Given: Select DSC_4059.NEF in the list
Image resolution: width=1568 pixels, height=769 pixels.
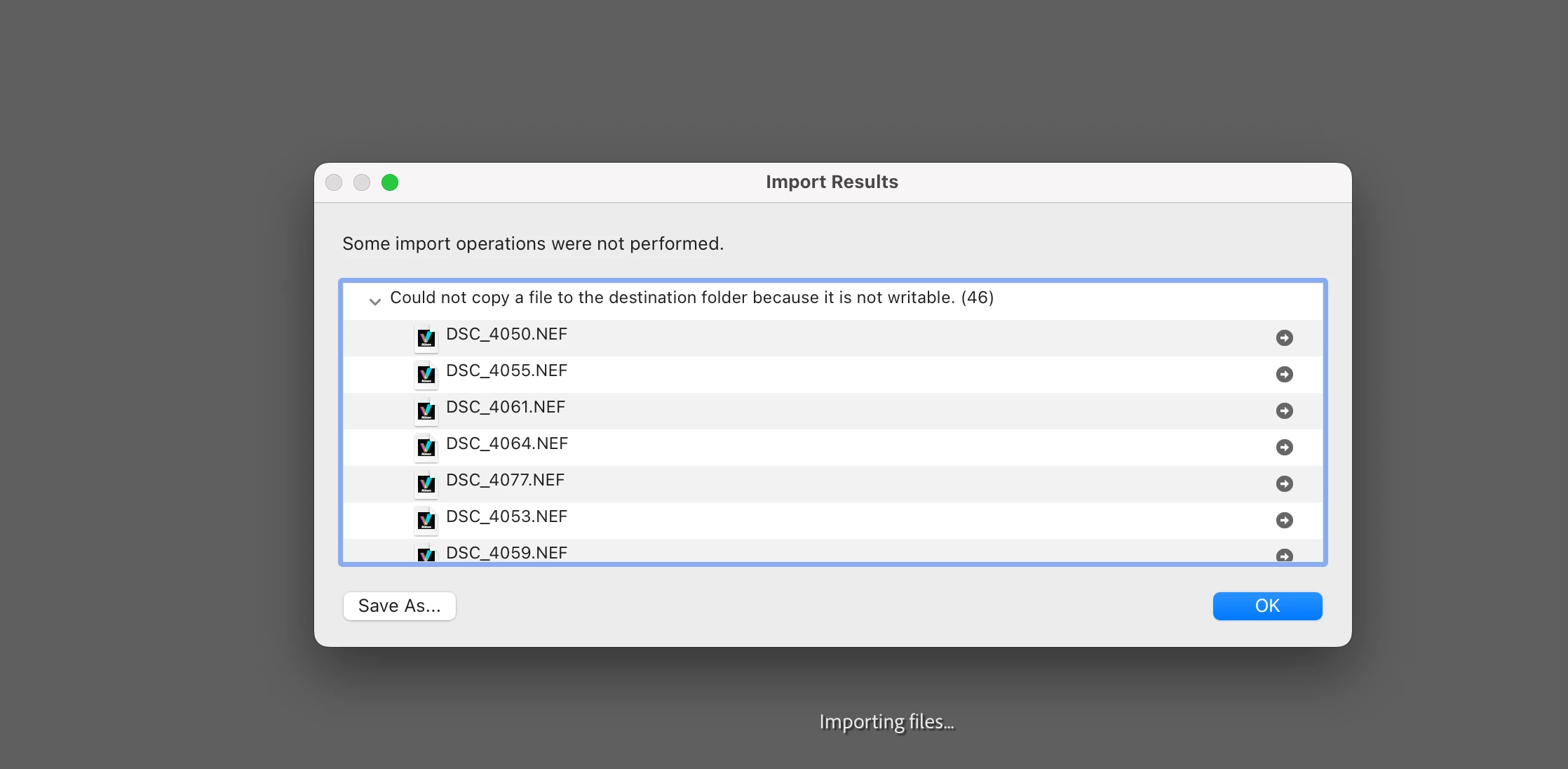Looking at the screenshot, I should (506, 553).
